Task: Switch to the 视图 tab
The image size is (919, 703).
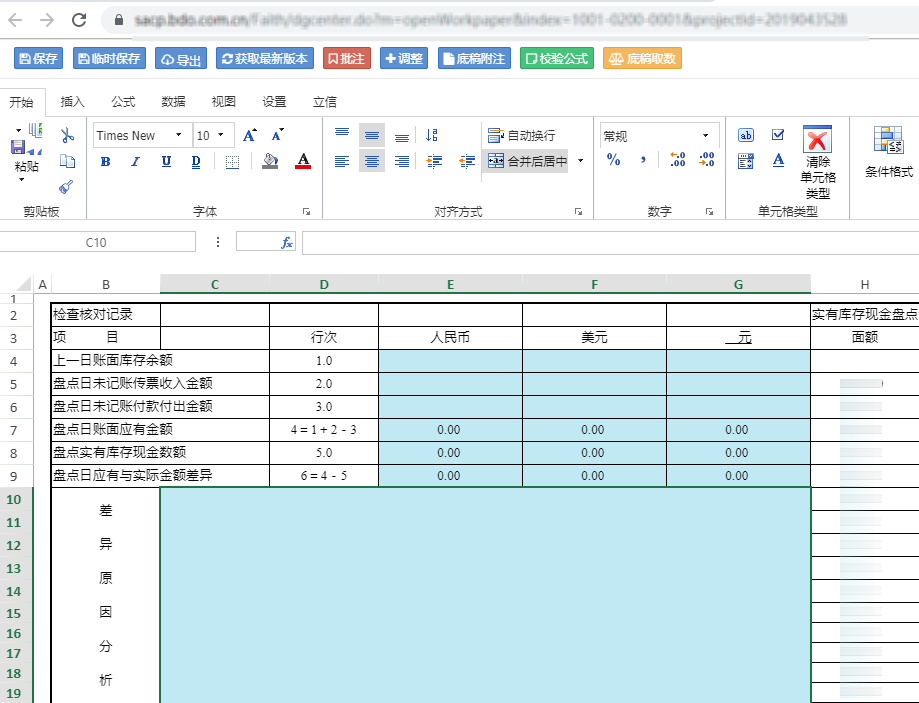Action: (x=224, y=102)
